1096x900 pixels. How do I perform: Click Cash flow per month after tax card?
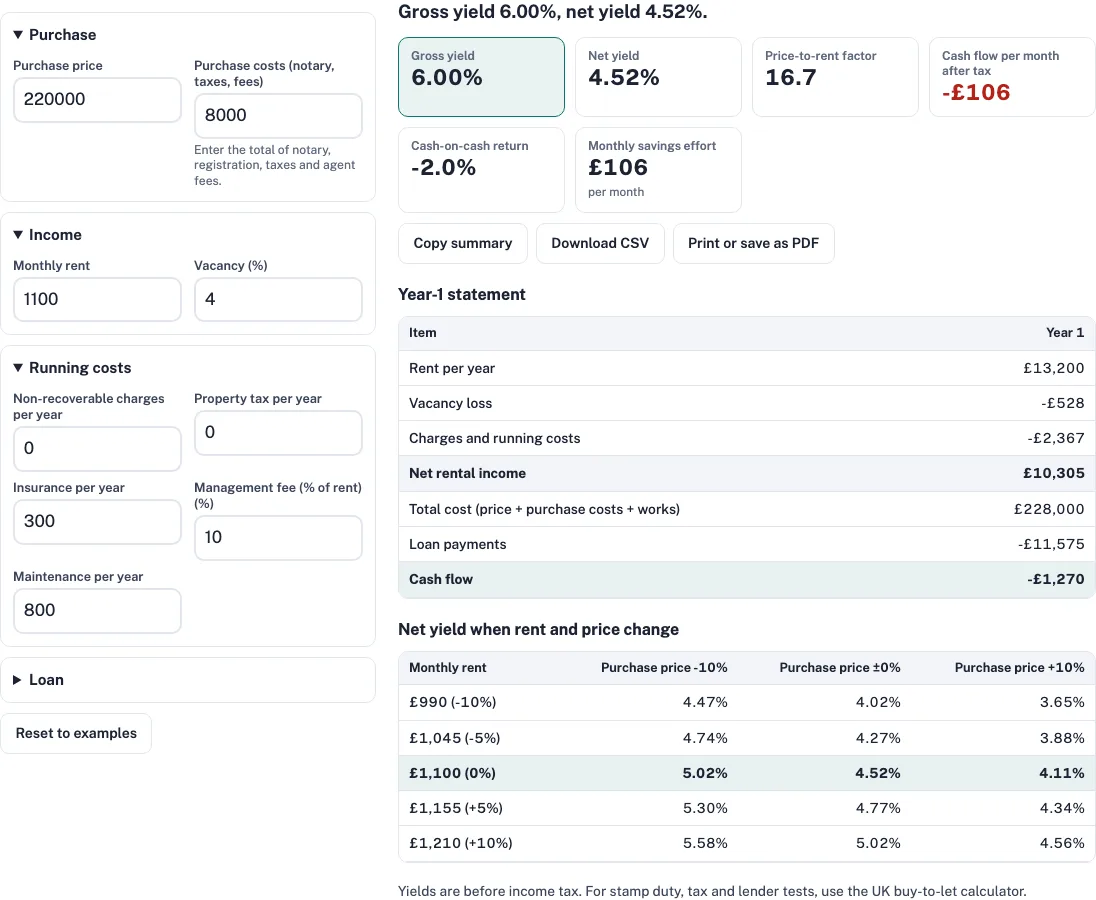point(1012,77)
